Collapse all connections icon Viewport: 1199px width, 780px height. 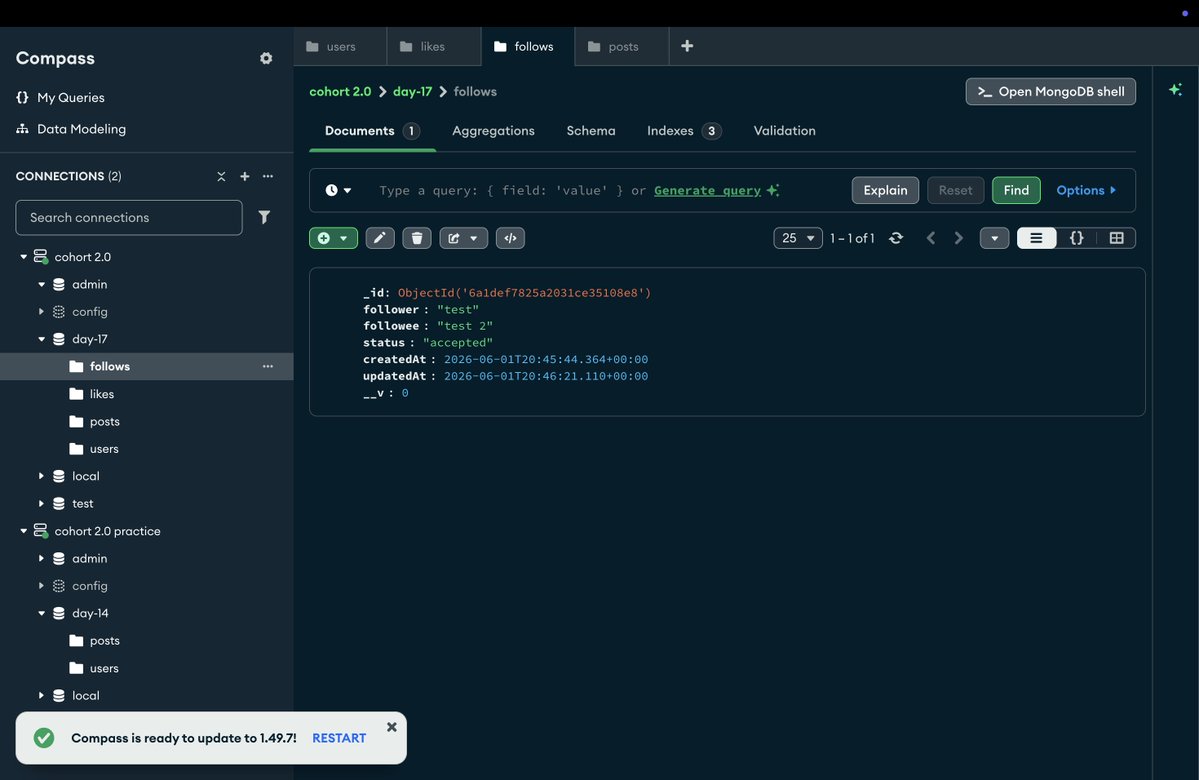(x=221, y=176)
